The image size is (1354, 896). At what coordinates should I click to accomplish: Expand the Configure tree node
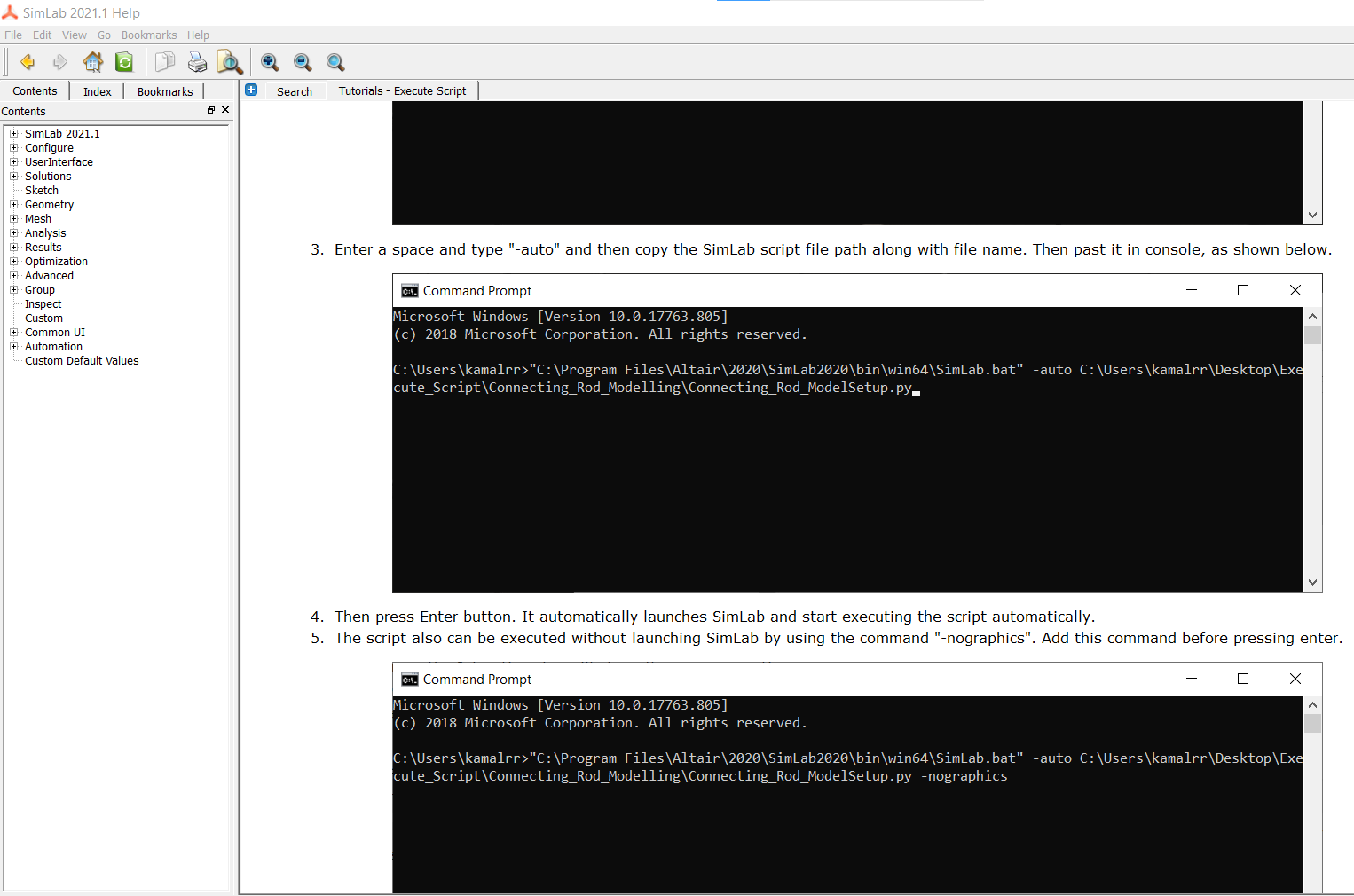[x=14, y=148]
